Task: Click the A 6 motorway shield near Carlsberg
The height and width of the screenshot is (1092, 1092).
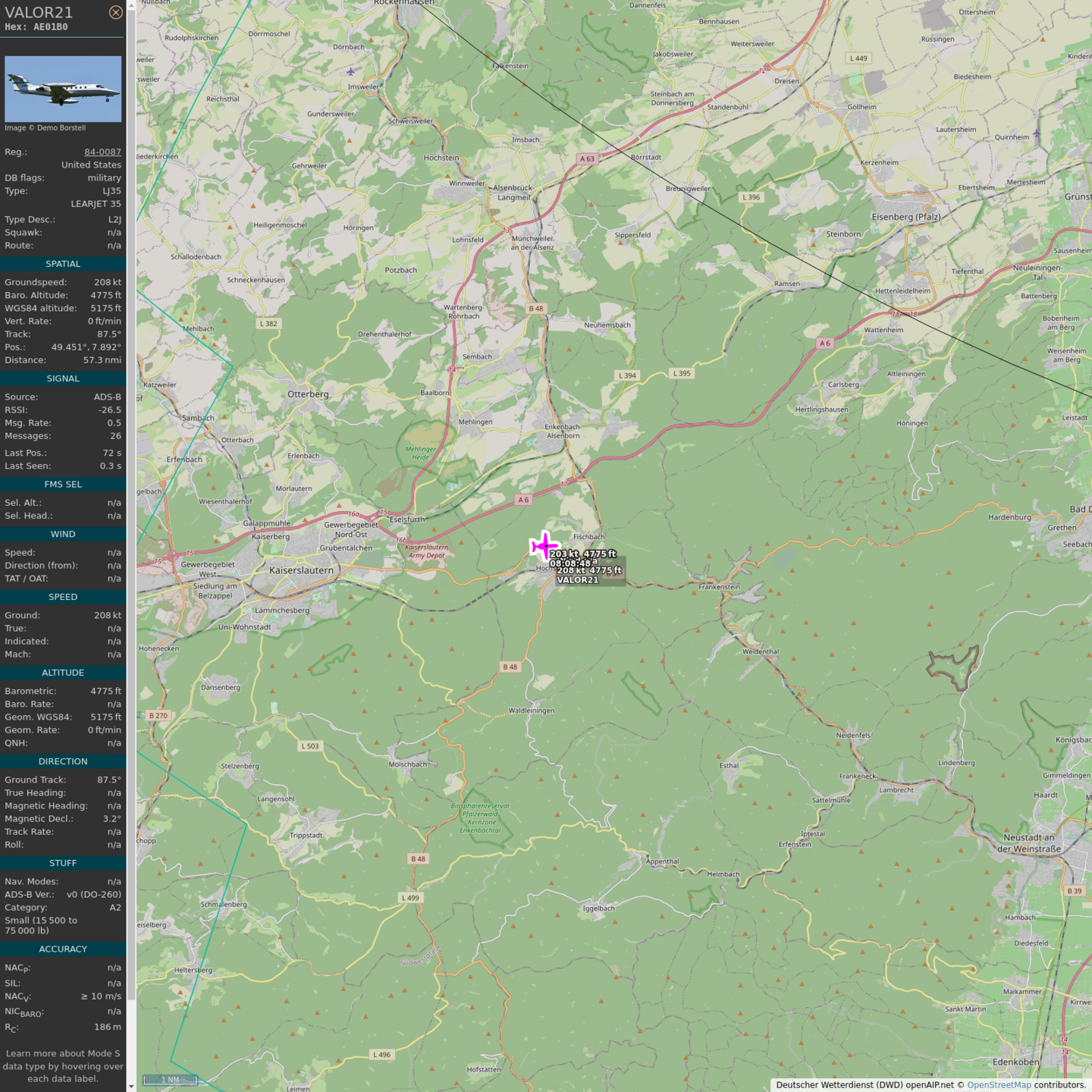Action: (824, 344)
